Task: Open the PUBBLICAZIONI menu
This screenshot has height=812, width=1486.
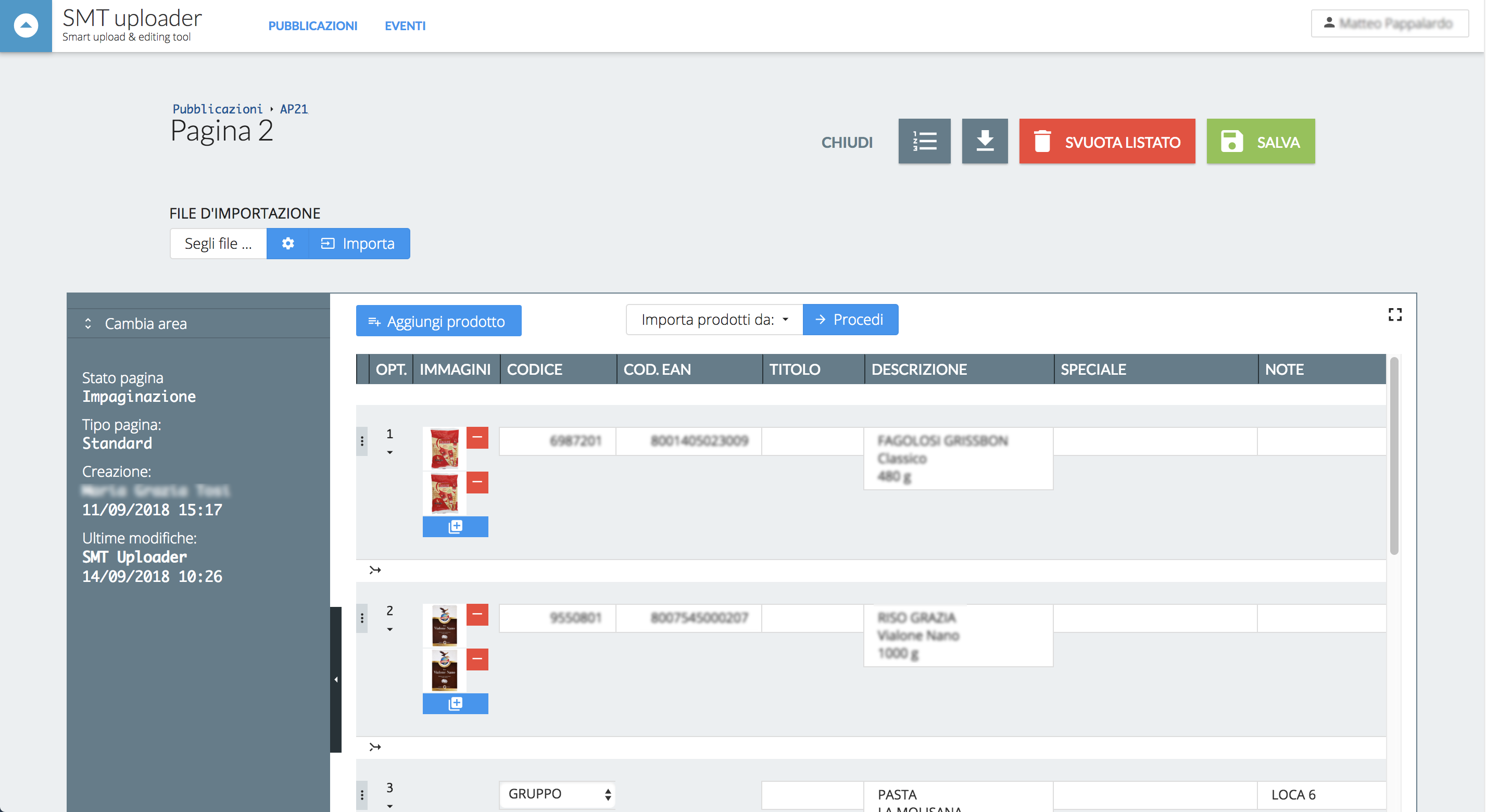Action: tap(312, 26)
